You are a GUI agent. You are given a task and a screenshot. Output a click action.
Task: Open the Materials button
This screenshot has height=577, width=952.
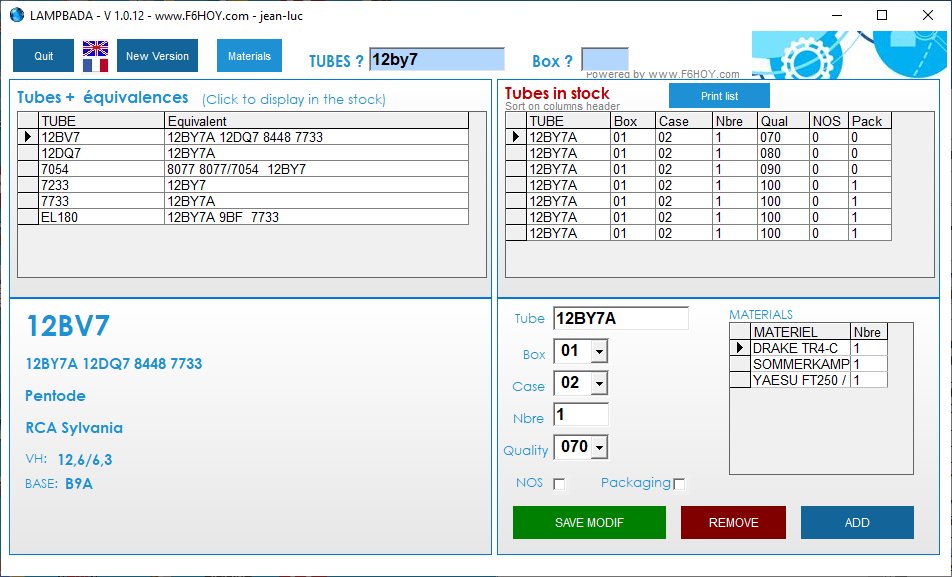tap(249, 56)
